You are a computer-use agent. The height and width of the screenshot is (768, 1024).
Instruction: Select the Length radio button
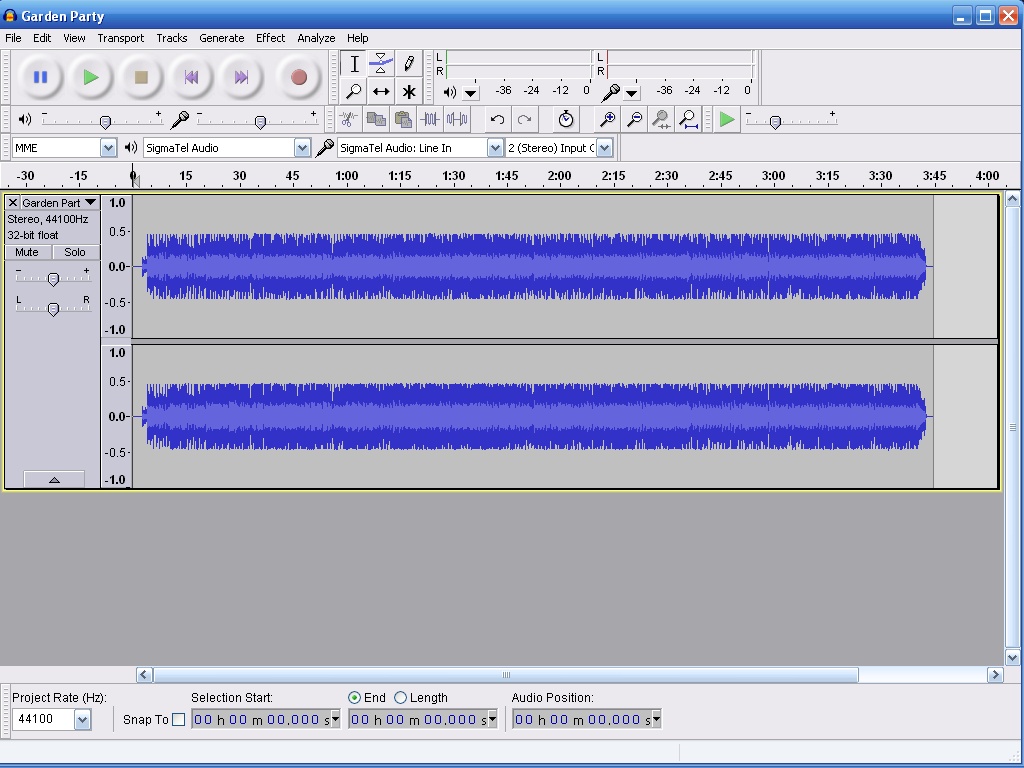coord(400,697)
